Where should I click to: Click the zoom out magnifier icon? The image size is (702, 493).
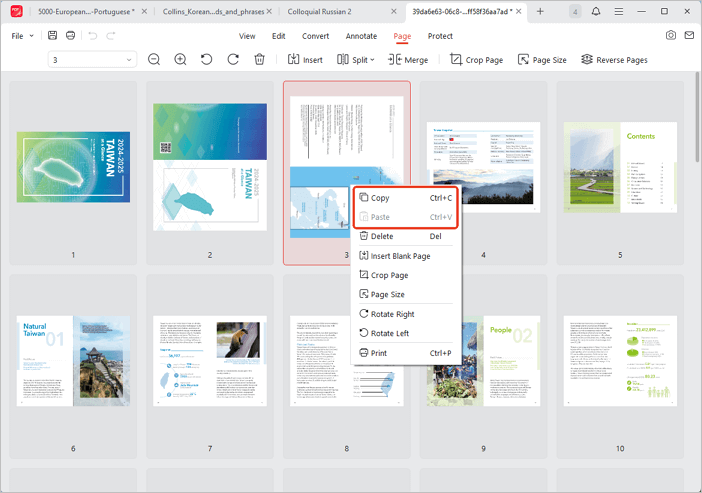(155, 60)
